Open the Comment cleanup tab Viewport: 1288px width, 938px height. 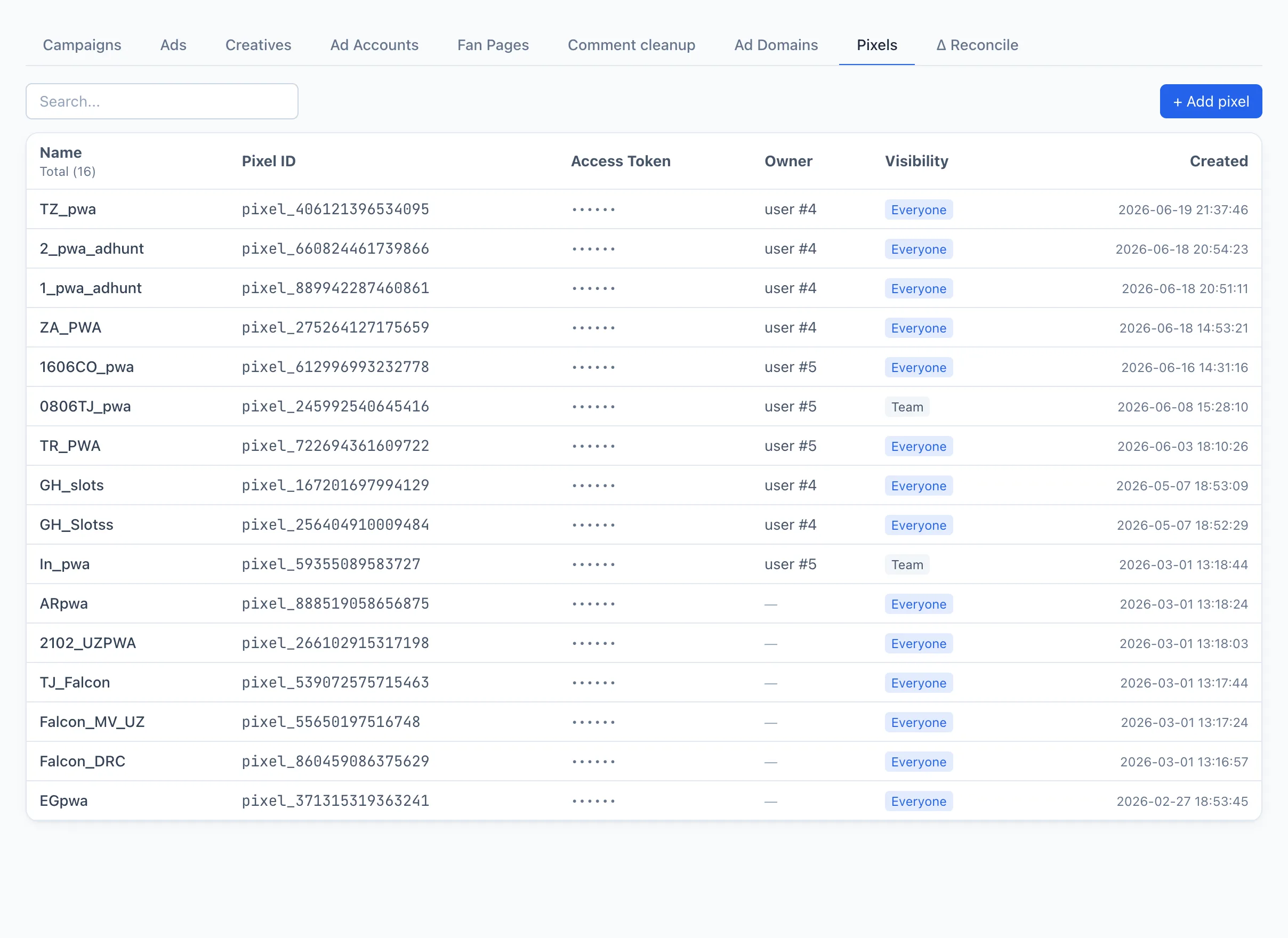tap(632, 45)
